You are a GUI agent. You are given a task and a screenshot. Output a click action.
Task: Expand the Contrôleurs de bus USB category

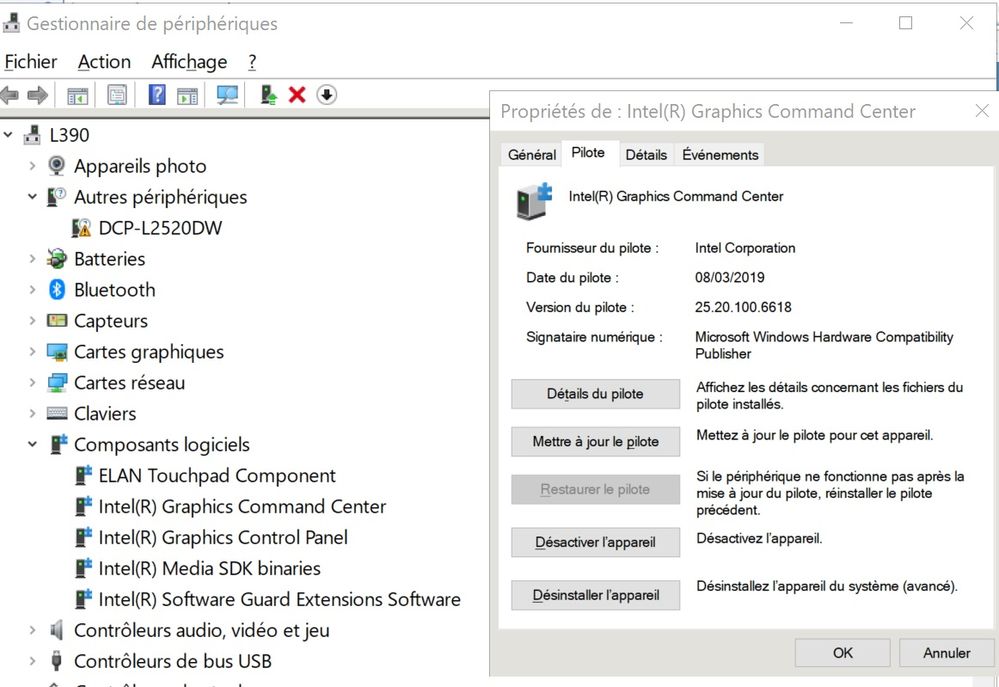click(x=32, y=661)
